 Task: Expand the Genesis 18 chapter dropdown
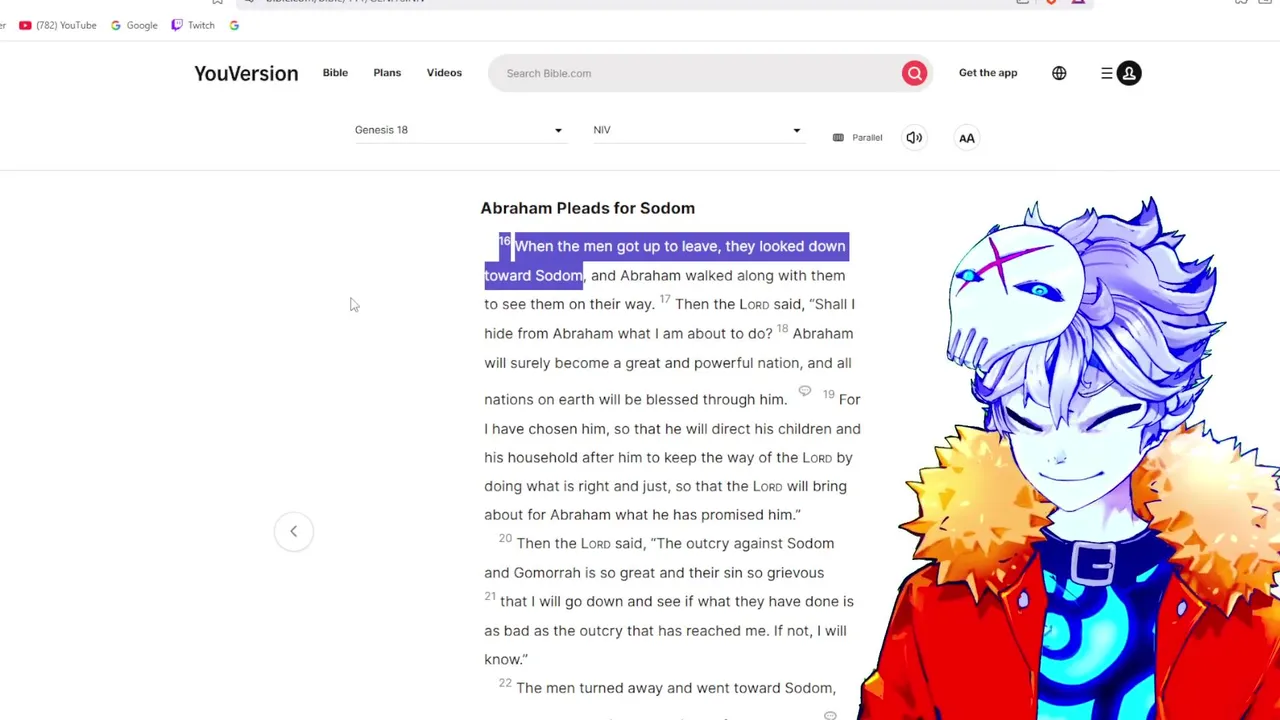pos(459,130)
